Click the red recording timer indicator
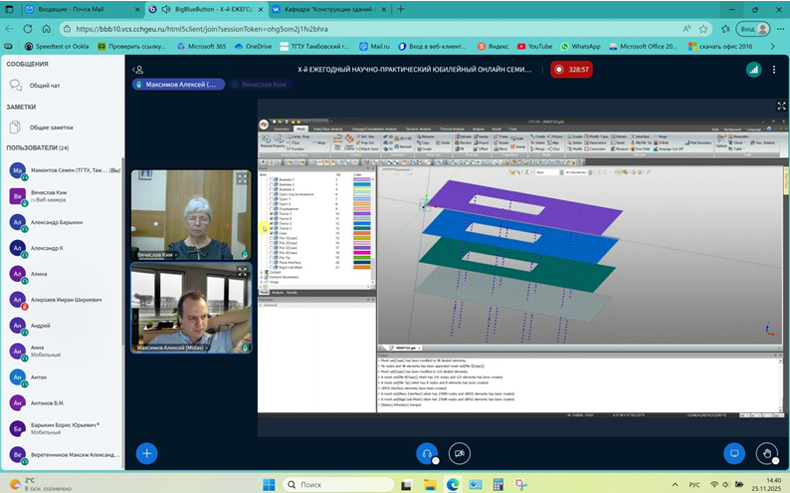790x493 pixels. (571, 70)
